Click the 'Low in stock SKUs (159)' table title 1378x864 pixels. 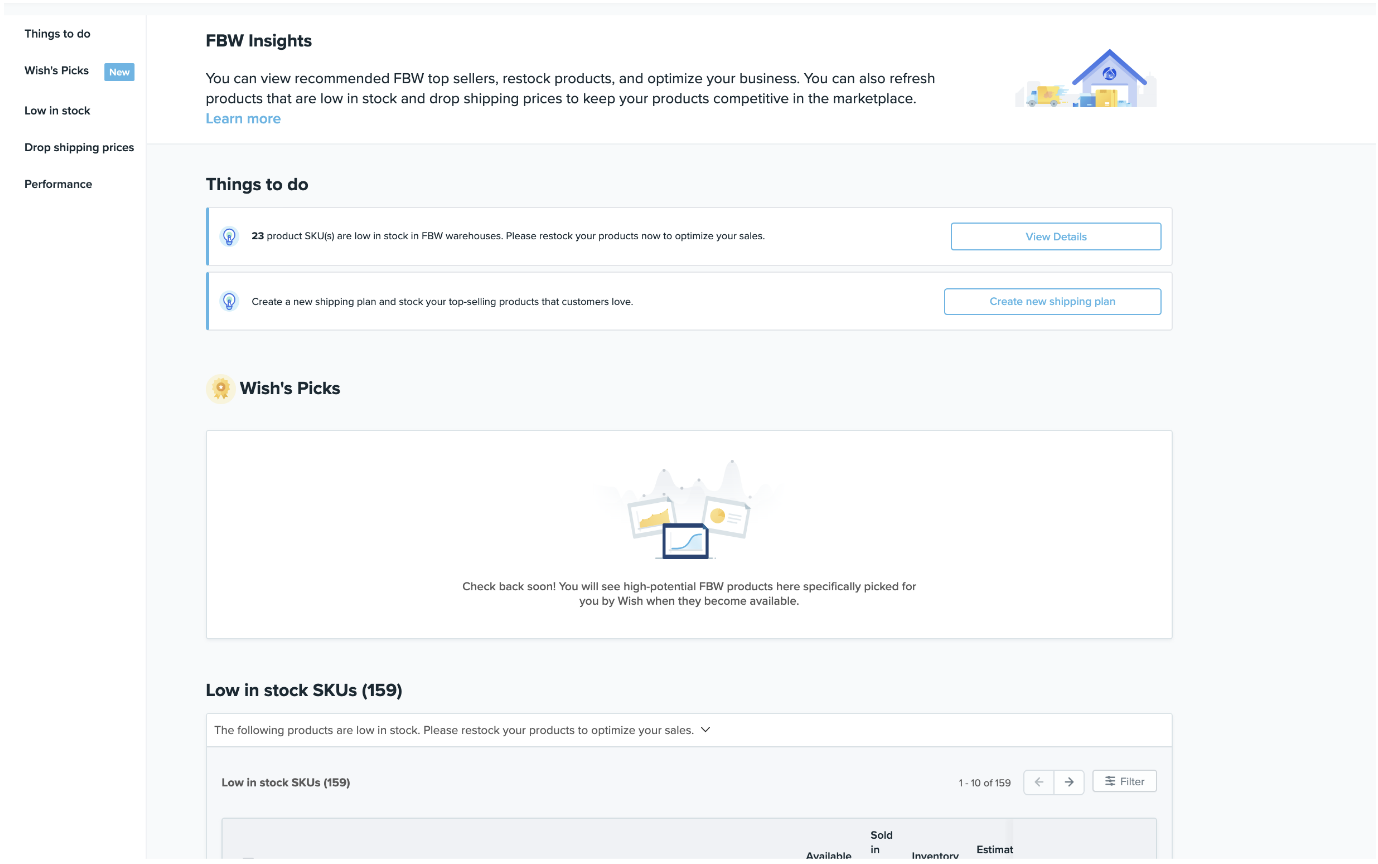[x=286, y=782]
